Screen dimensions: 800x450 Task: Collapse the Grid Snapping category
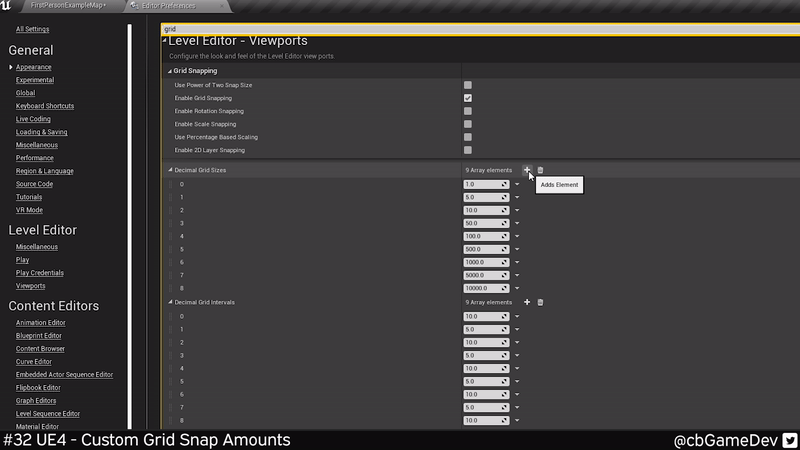pos(170,71)
